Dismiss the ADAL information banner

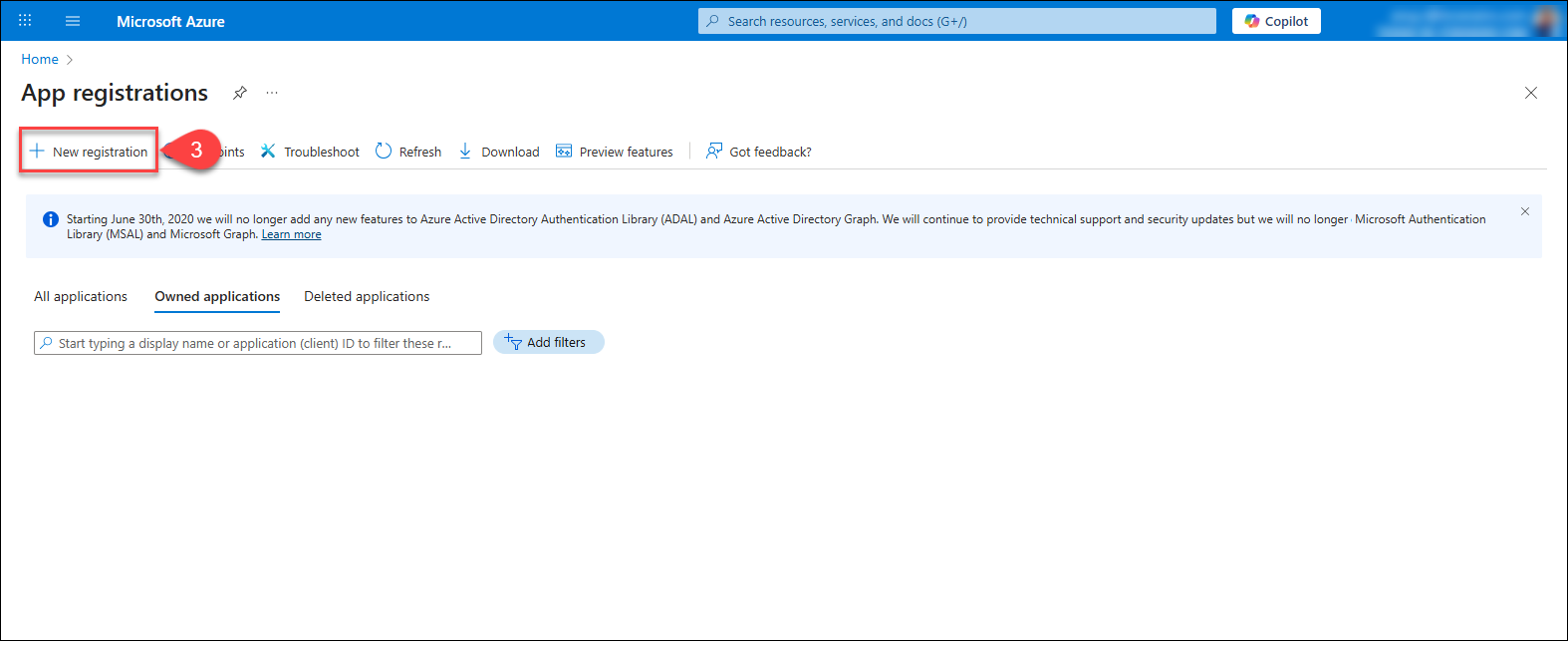click(1524, 211)
